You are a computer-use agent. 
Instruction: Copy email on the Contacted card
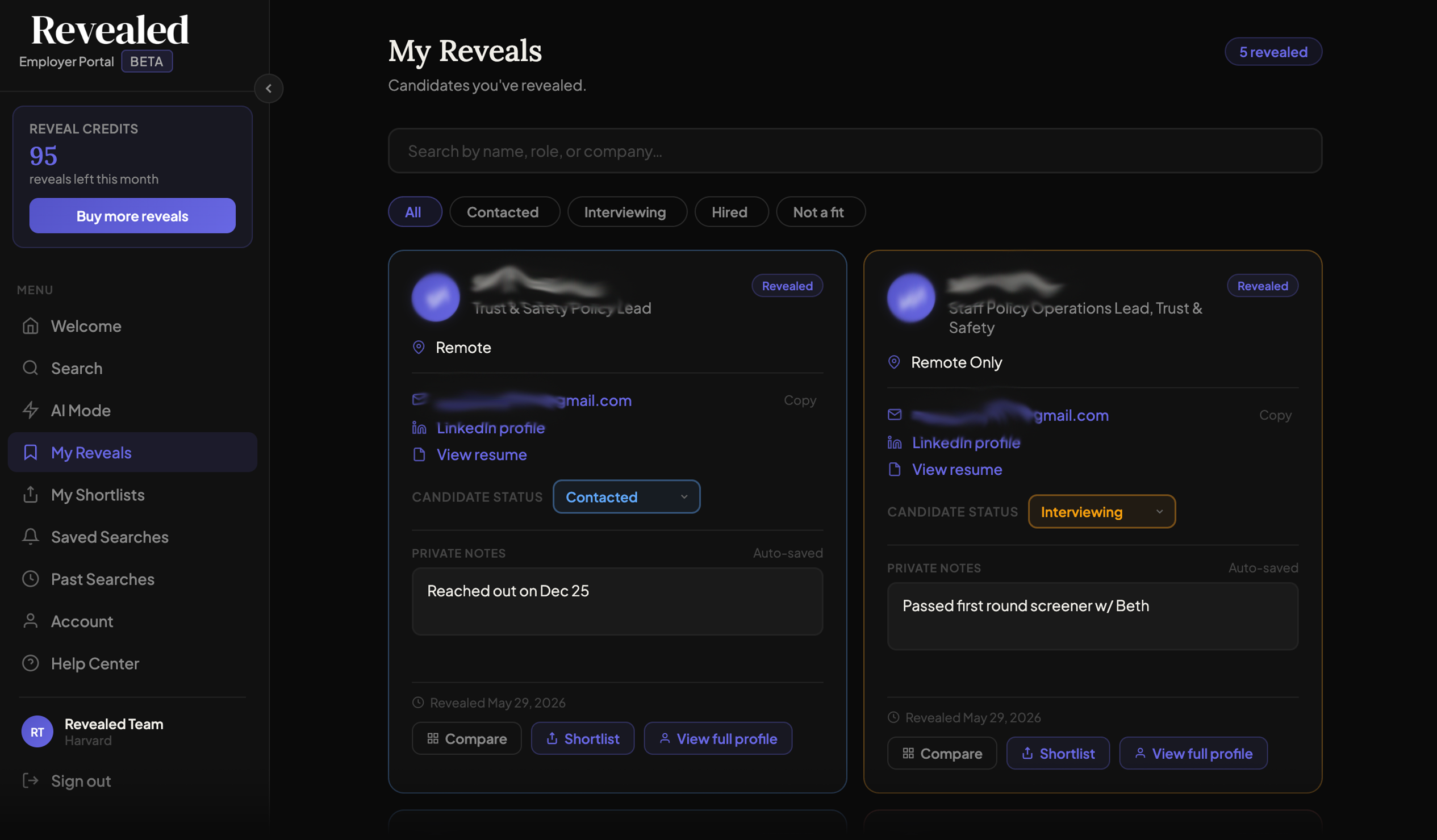pyautogui.click(x=800, y=400)
